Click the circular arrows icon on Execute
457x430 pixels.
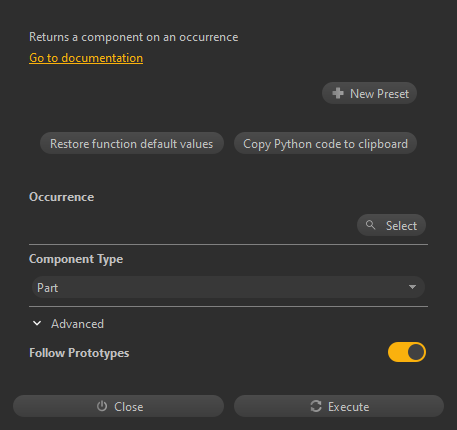coord(316,406)
